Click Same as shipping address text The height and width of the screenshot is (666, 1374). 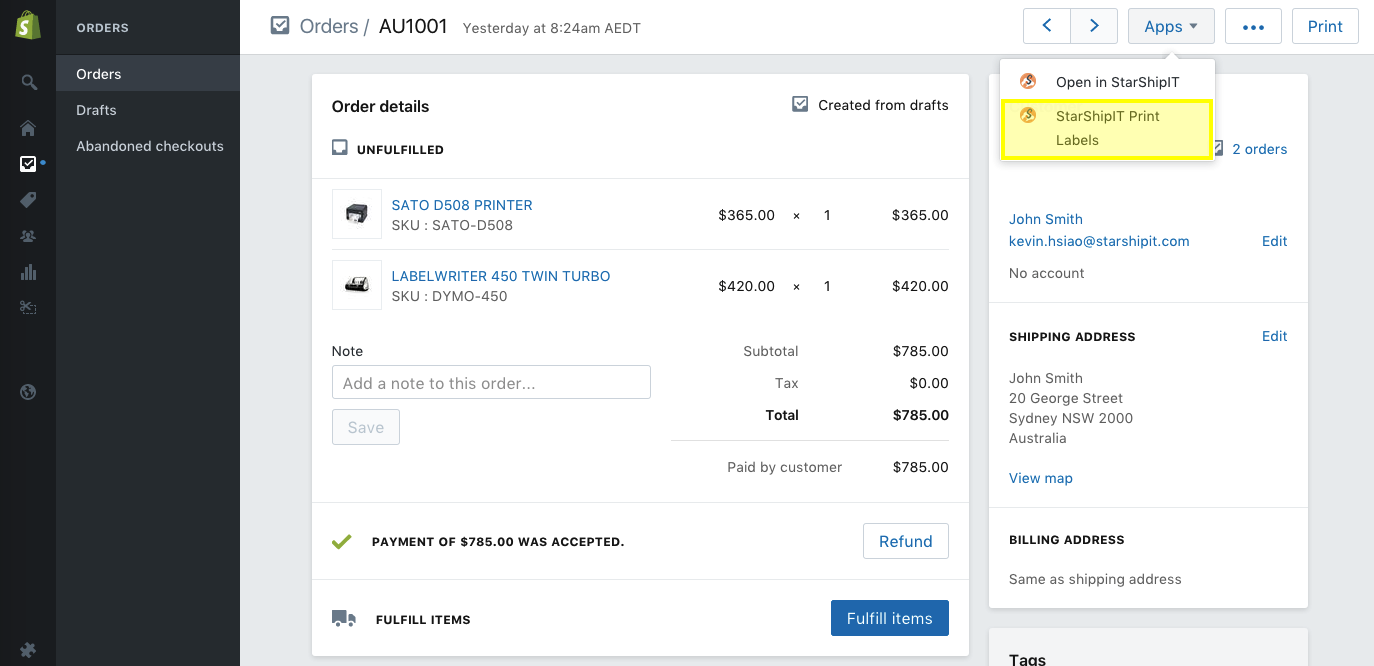tap(1095, 579)
